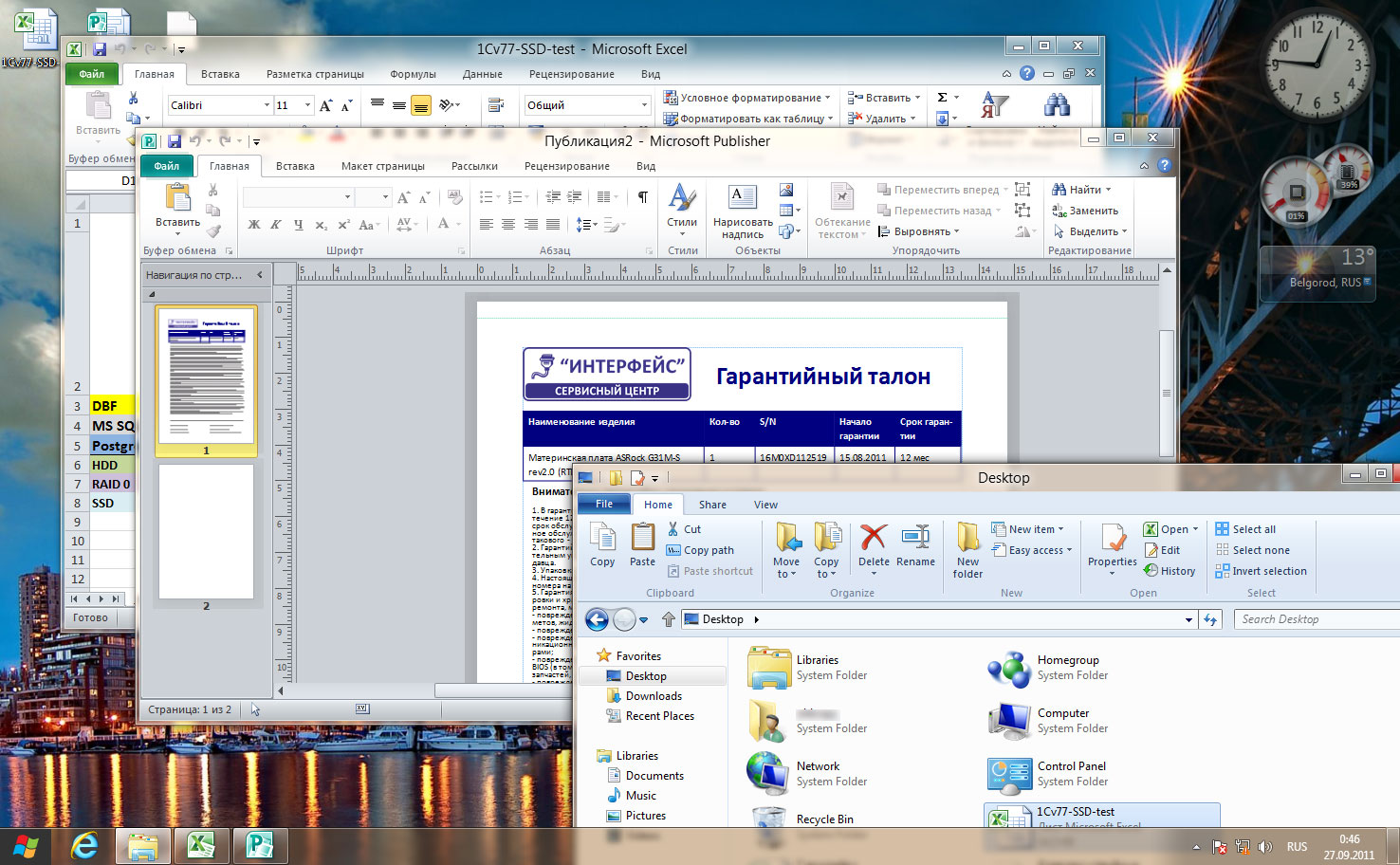Screen dimensions: 1400x865
Task: Toggle bold formatting in Publisher
Action: 254,225
